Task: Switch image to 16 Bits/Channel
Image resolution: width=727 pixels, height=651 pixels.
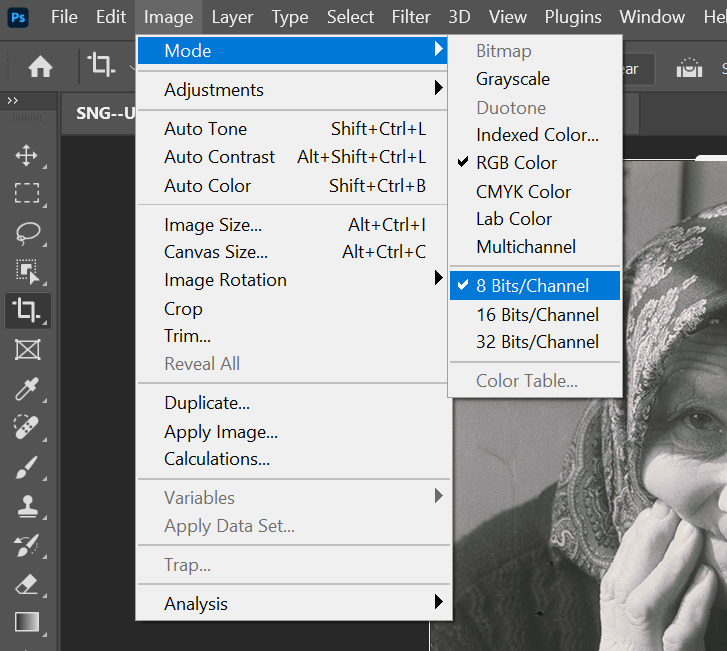Action: (x=537, y=315)
